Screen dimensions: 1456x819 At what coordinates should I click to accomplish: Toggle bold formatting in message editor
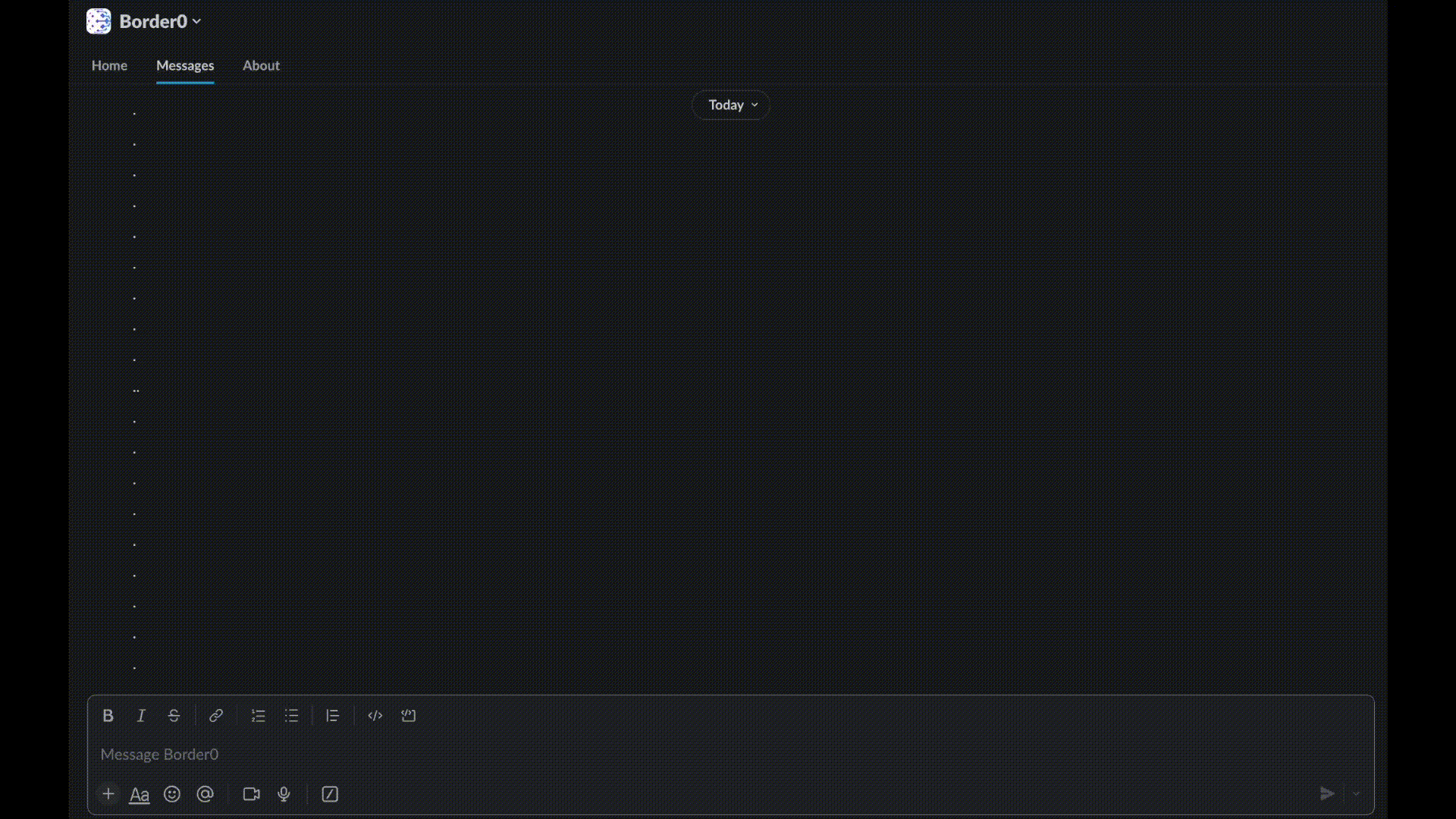pyautogui.click(x=108, y=715)
